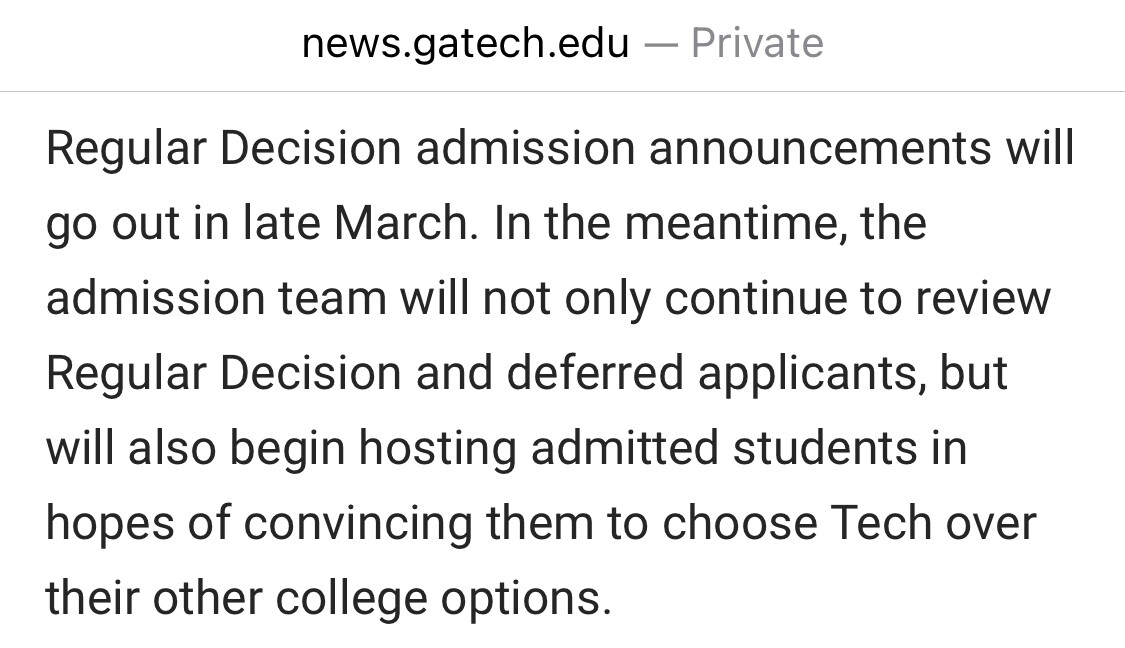Click the words "go out in"

(x=138, y=223)
